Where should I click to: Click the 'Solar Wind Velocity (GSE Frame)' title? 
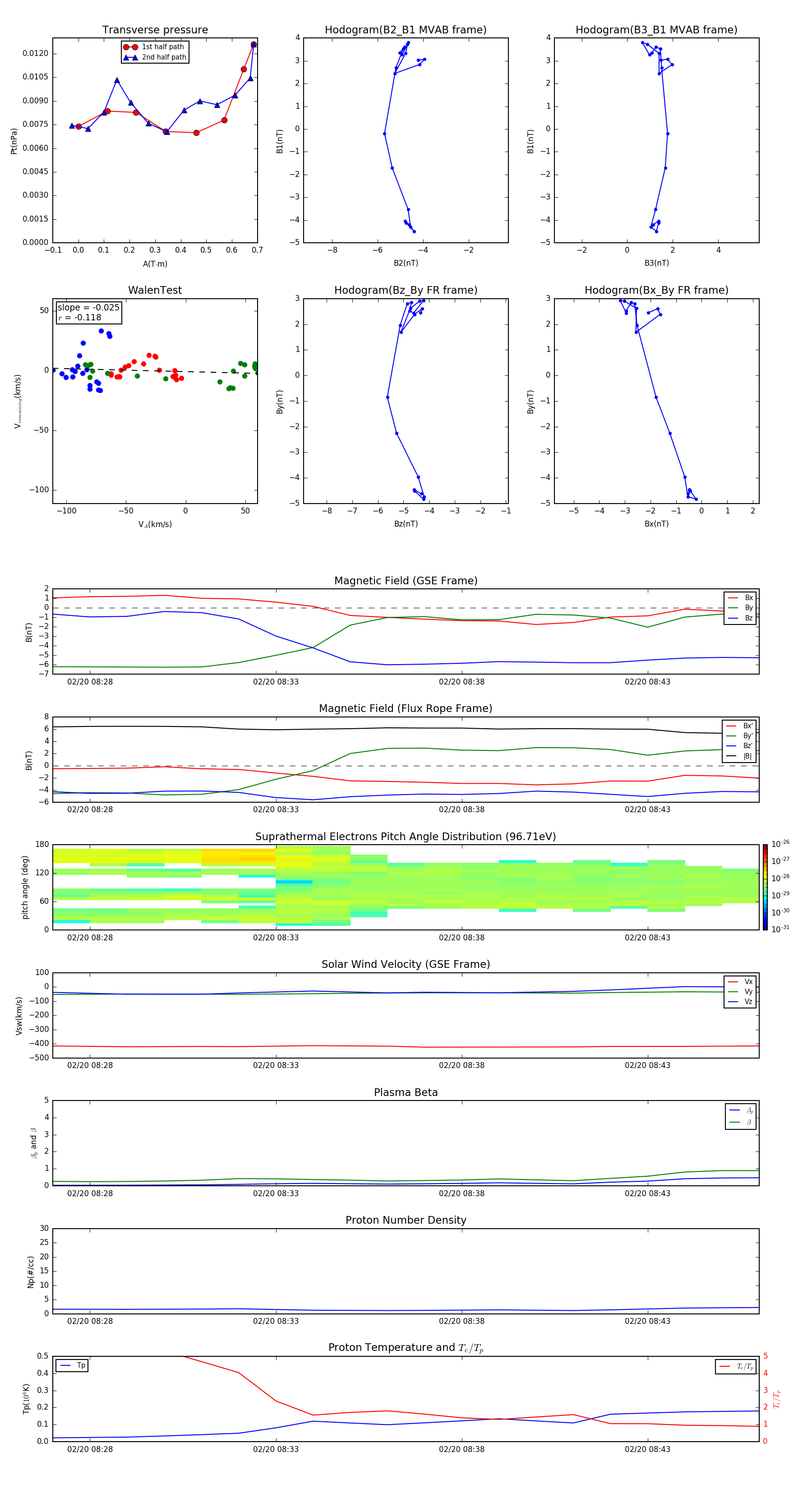[406, 965]
